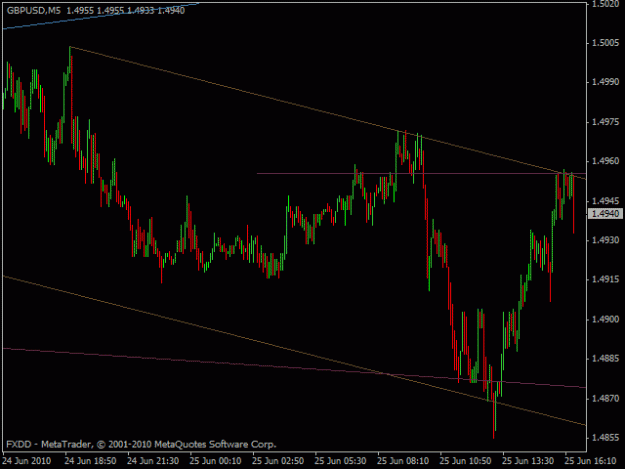The width and height of the screenshot is (625, 469).
Task: Select price axis value 1.4885
Action: (606, 359)
